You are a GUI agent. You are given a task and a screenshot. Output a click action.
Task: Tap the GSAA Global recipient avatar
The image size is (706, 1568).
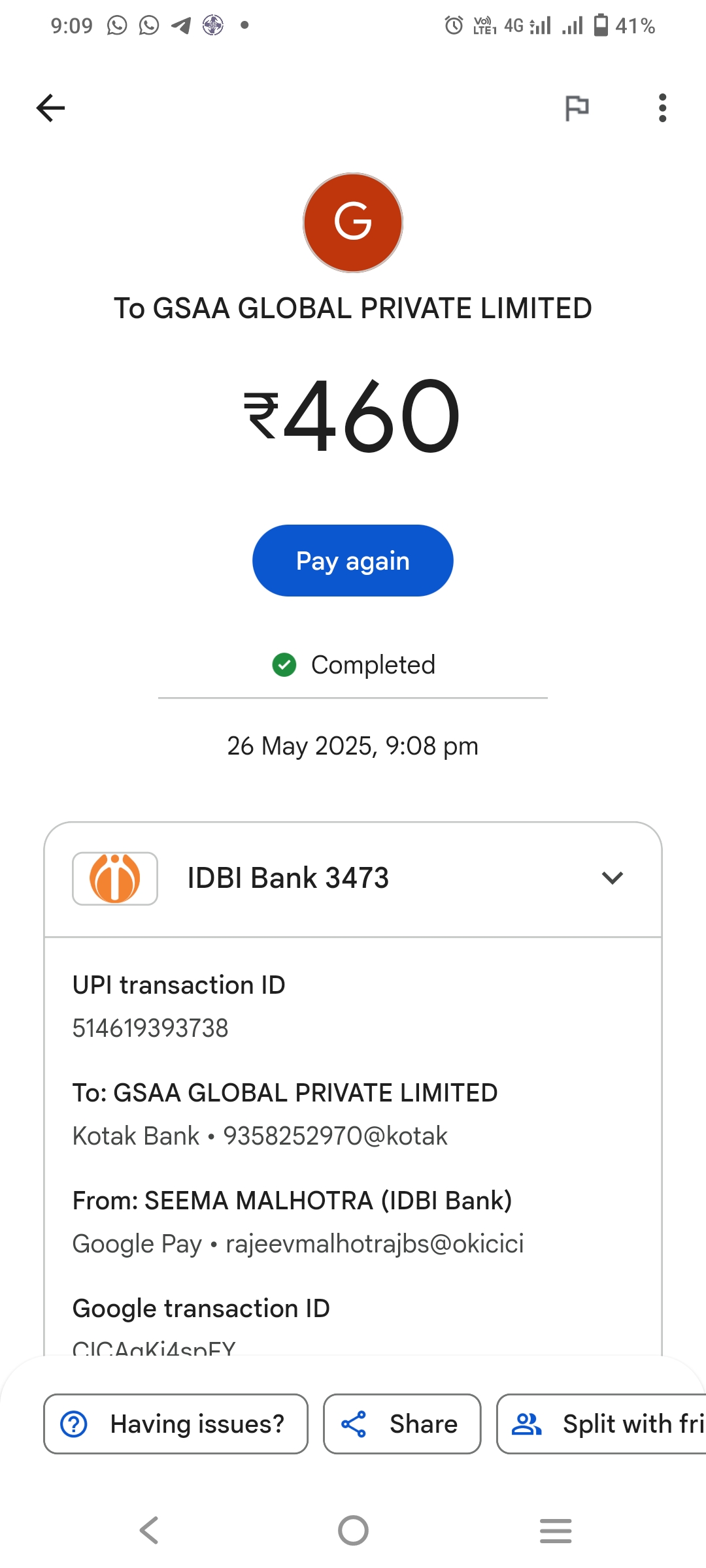pos(353,223)
